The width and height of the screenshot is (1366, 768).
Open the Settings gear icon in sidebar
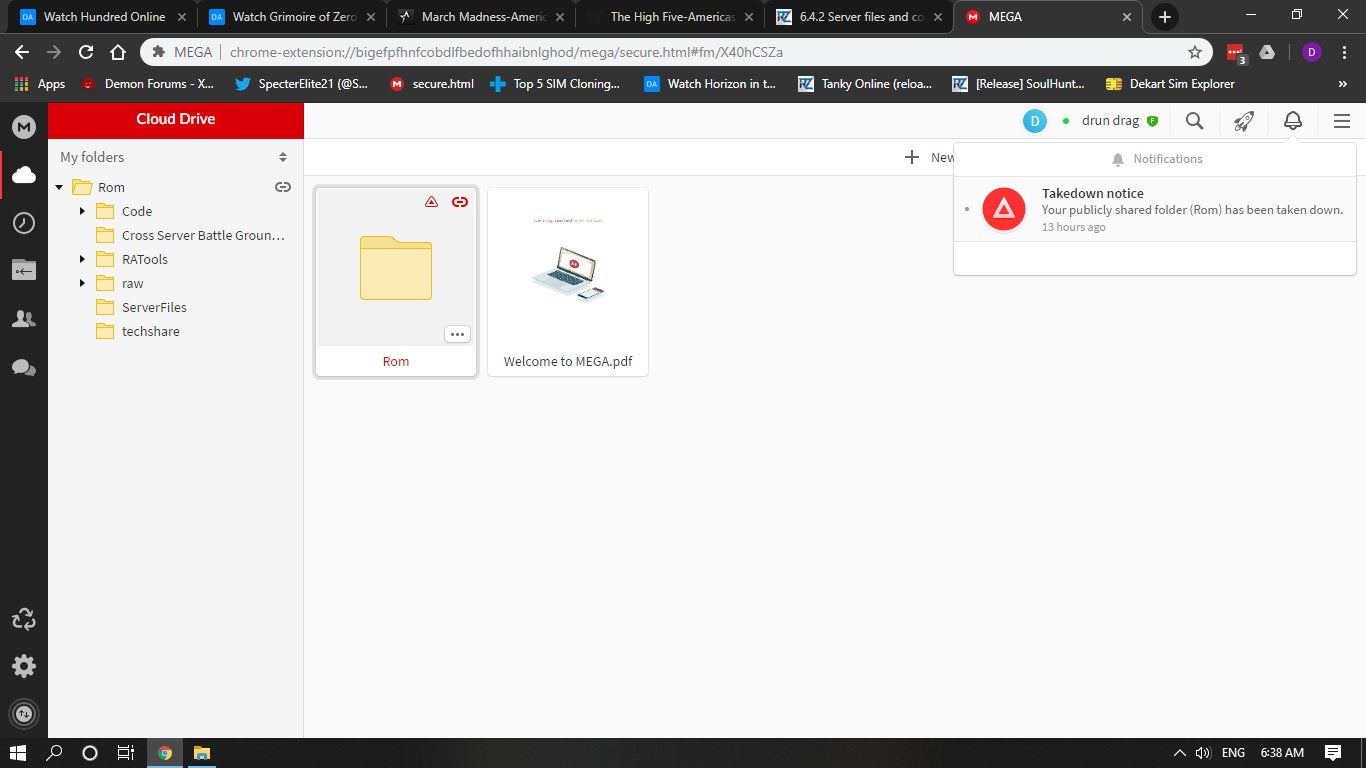click(x=24, y=666)
